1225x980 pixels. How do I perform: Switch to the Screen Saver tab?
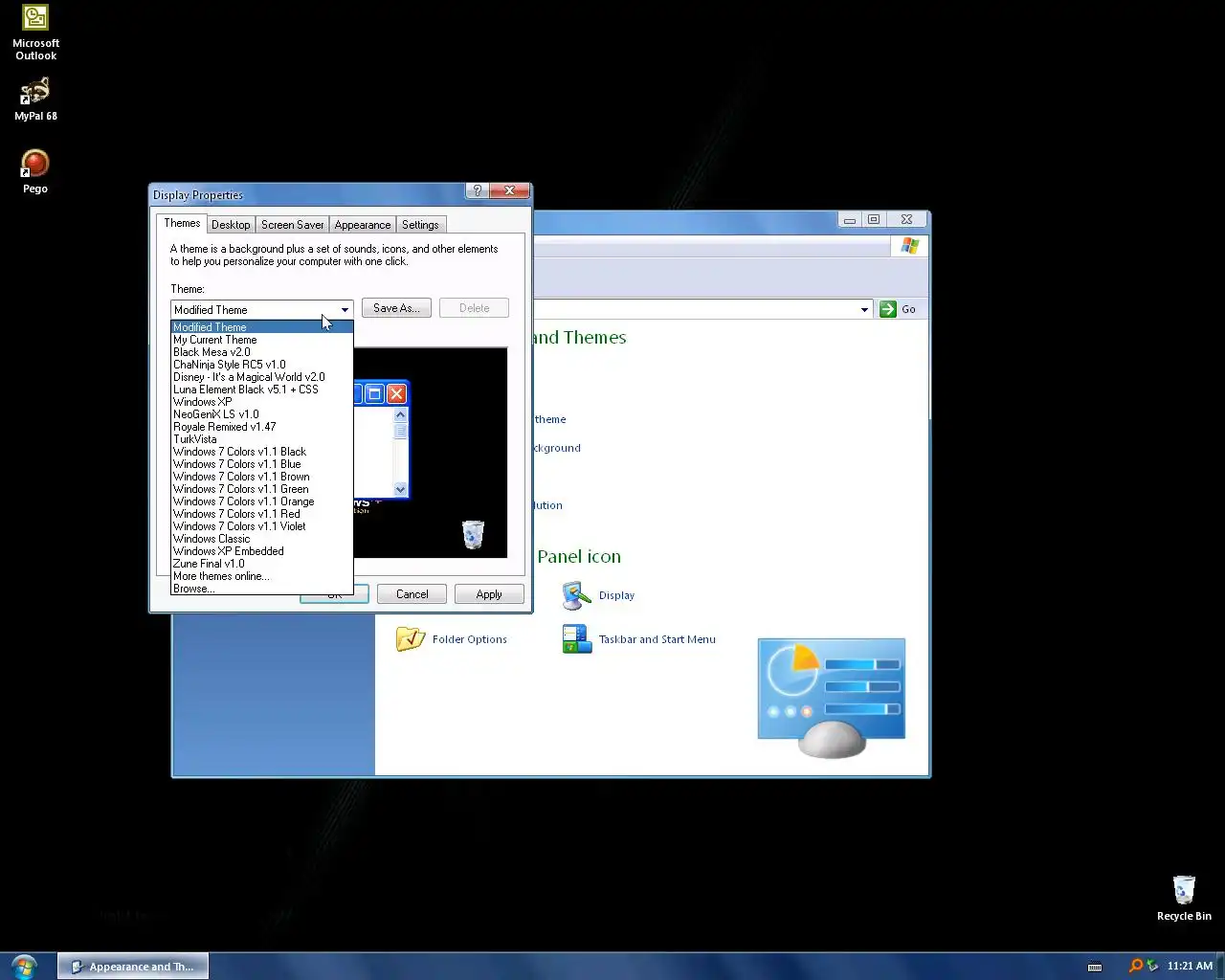click(292, 225)
